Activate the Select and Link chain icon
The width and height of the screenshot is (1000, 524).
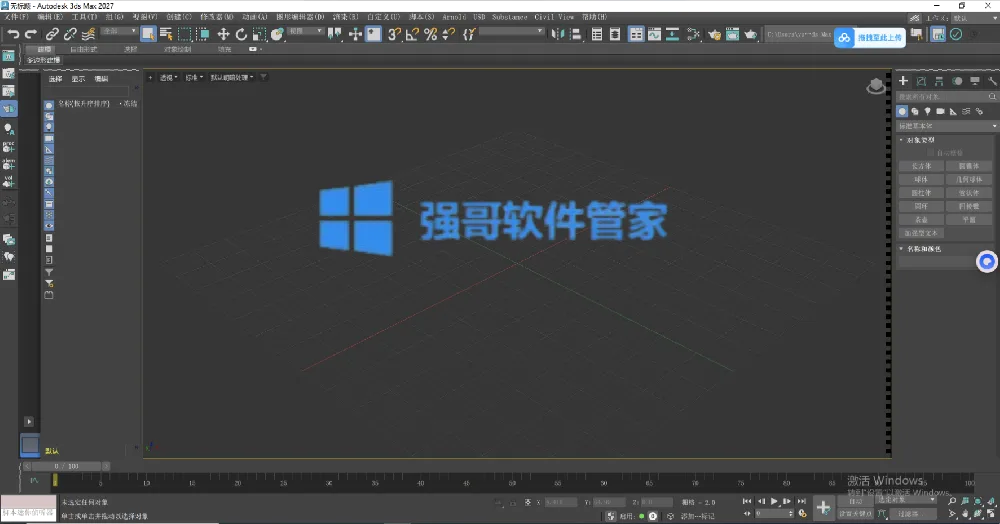pyautogui.click(x=52, y=34)
